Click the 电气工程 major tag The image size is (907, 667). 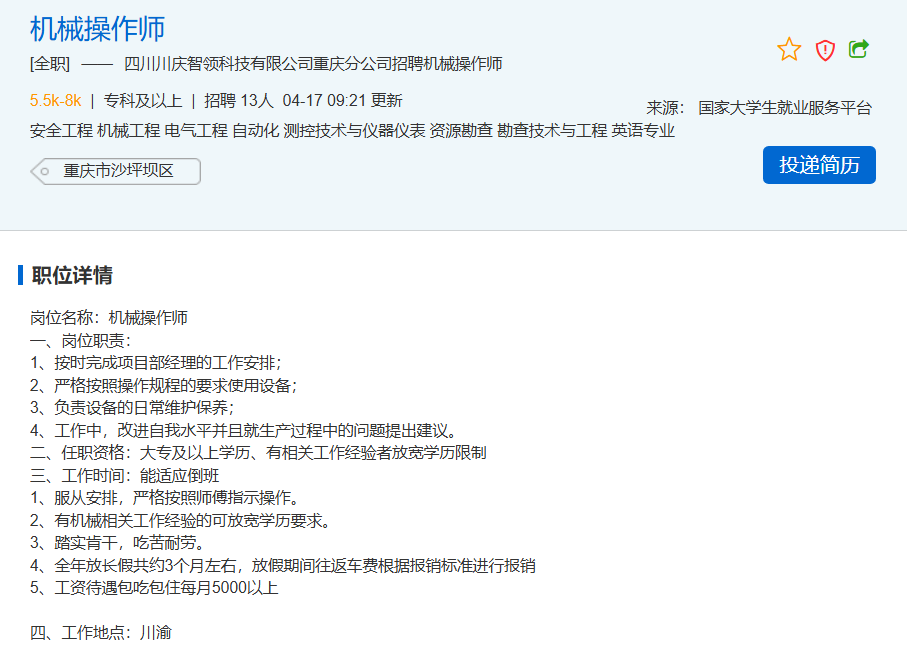click(196, 131)
